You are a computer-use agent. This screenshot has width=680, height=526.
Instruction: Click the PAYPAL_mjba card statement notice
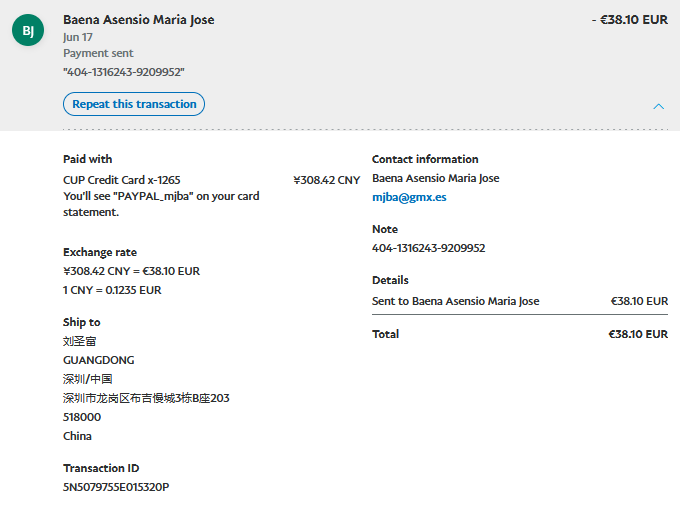tap(161, 204)
